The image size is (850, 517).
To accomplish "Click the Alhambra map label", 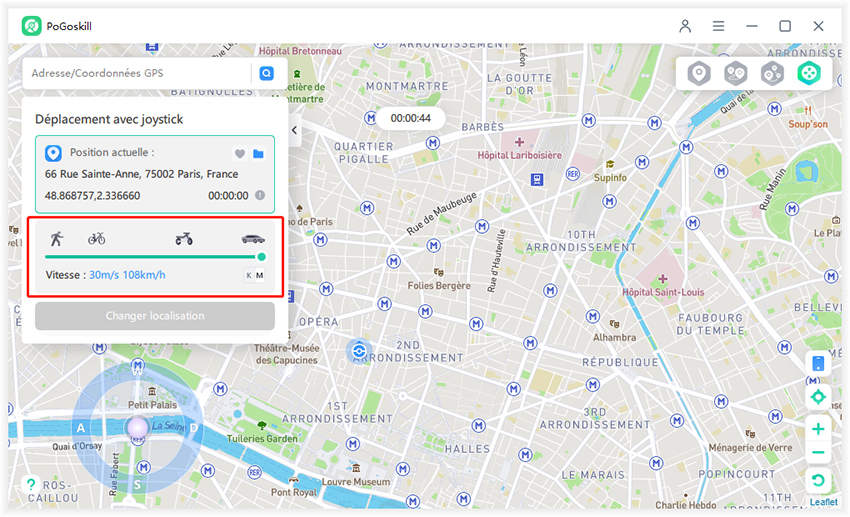I will point(614,337).
